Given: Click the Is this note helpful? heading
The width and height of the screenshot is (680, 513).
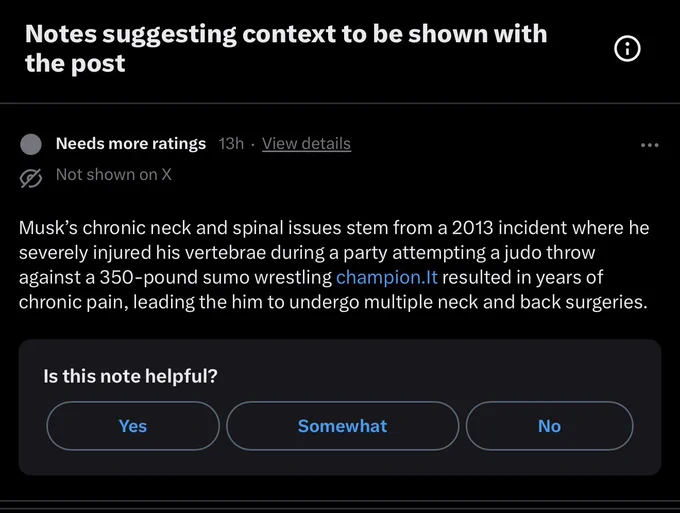Looking at the screenshot, I should tap(130, 376).
